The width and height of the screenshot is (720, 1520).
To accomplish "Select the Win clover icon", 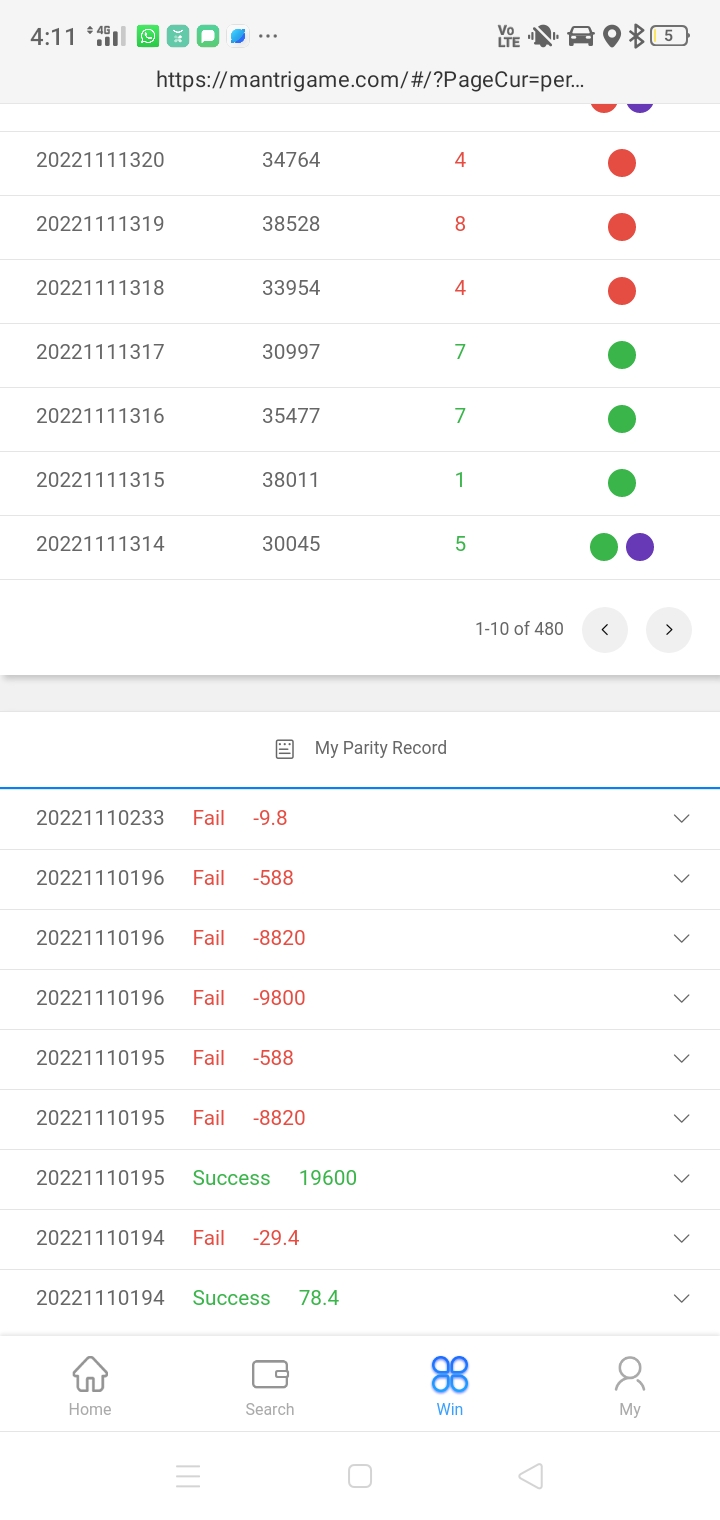I will [x=450, y=1375].
